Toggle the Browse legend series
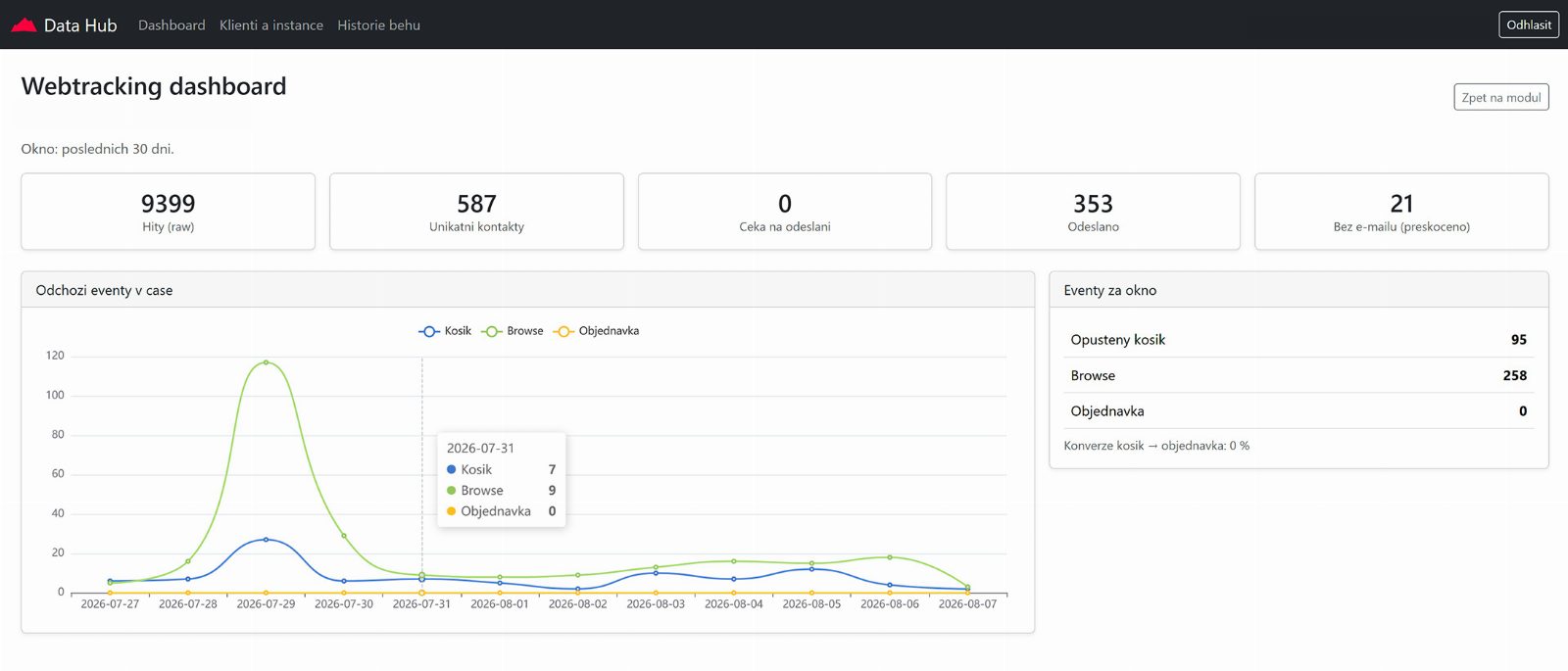Viewport: 1568px width, 671px height. pos(513,331)
